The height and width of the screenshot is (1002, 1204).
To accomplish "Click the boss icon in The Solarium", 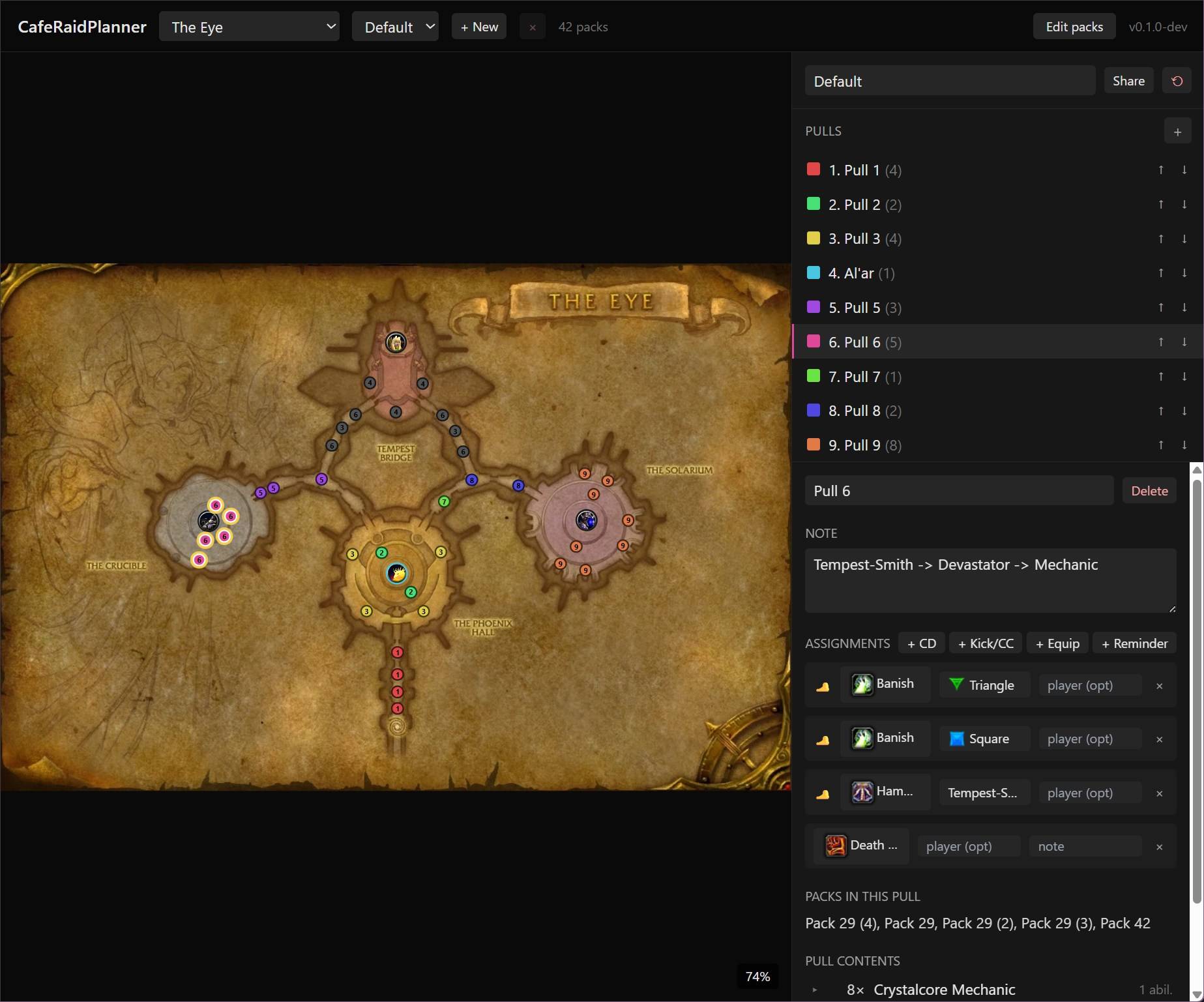I will [587, 520].
